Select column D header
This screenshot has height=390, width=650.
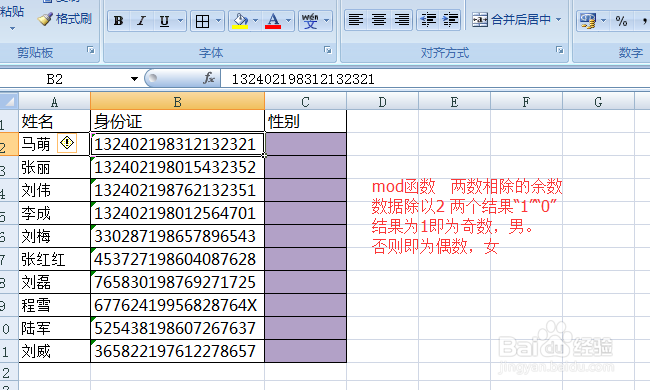(383, 102)
